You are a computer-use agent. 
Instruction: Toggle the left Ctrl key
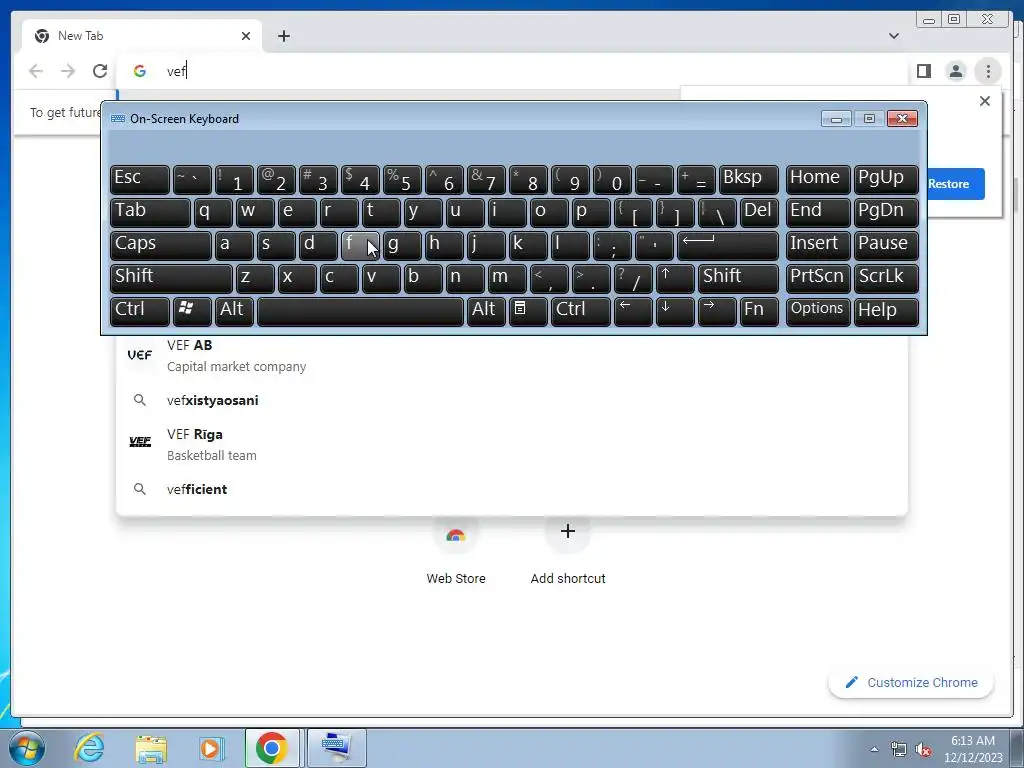click(140, 312)
